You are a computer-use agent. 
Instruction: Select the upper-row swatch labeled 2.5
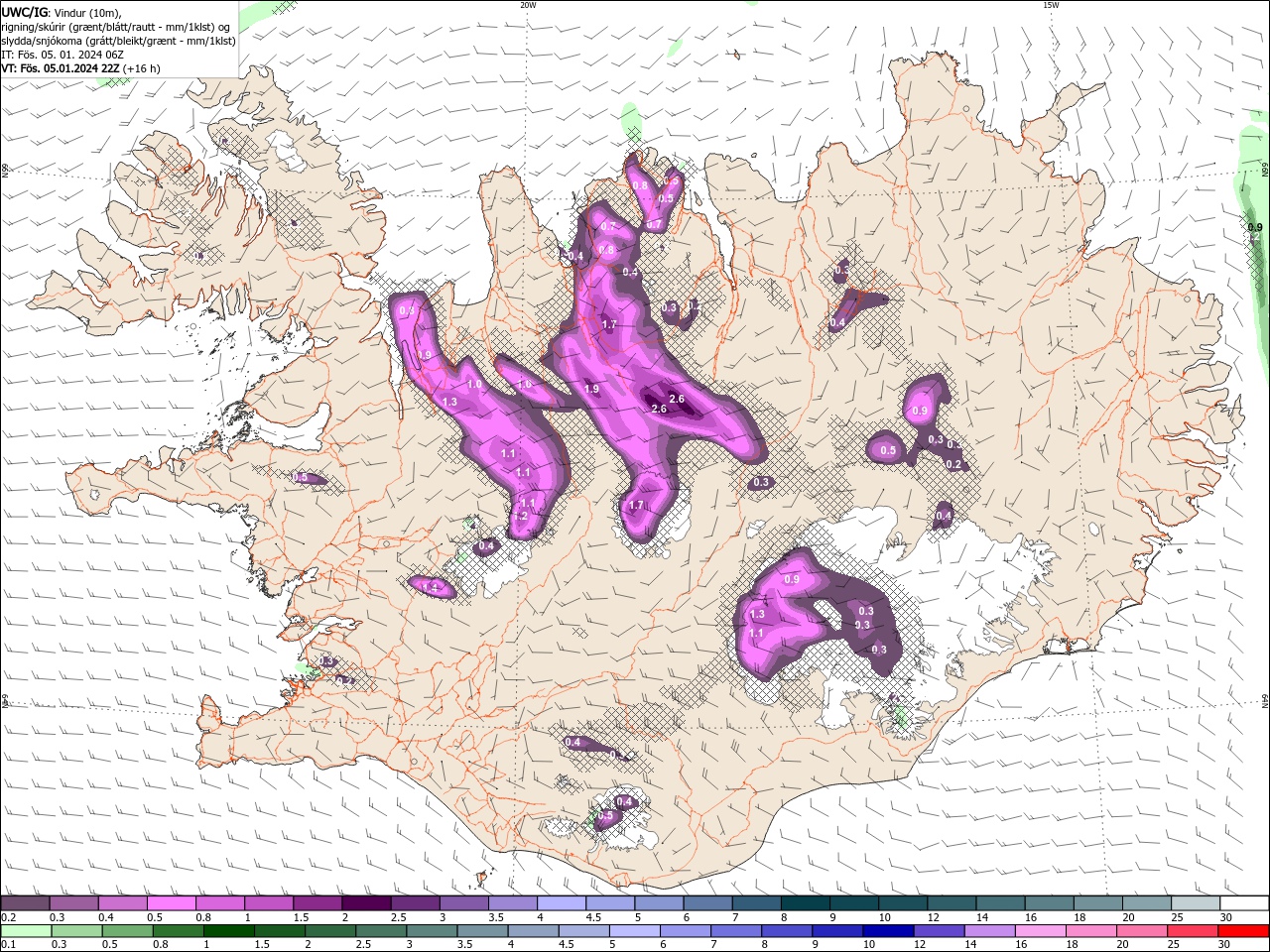415,903
